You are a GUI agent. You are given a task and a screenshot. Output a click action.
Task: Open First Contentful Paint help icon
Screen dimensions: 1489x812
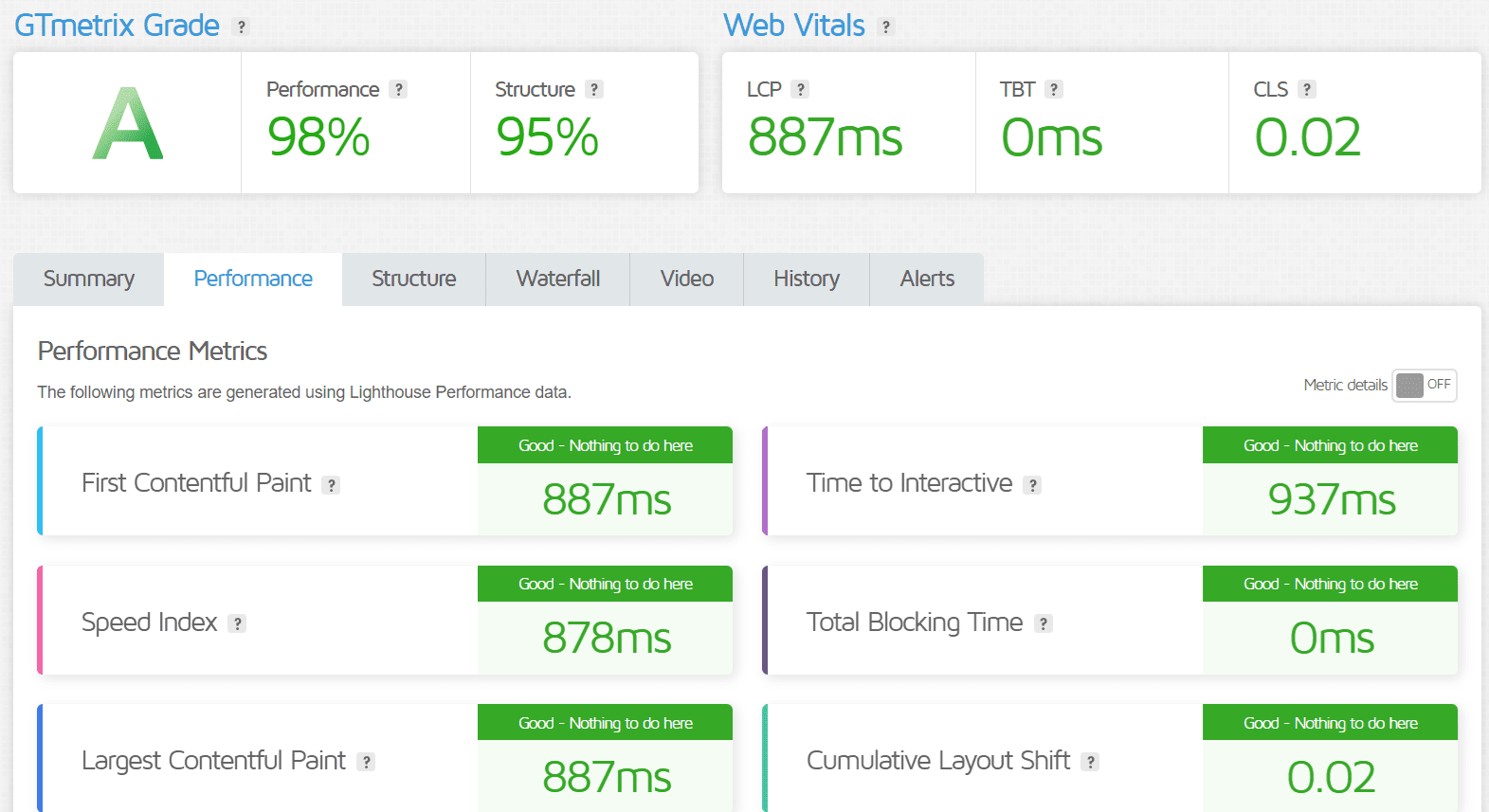(x=331, y=485)
